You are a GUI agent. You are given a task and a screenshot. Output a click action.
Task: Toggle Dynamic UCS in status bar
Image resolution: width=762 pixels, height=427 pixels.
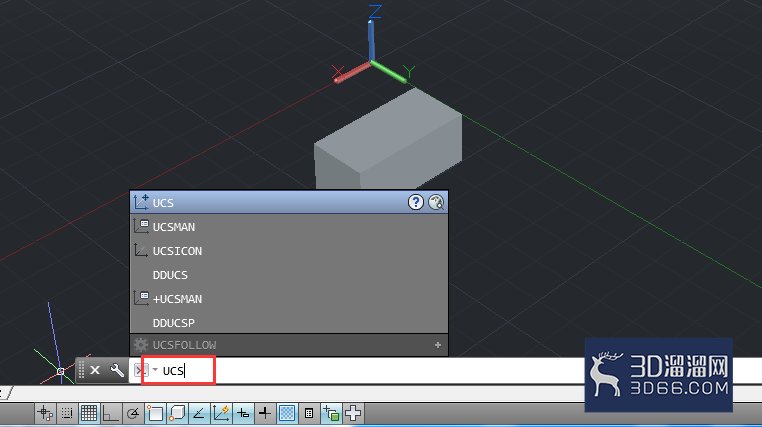(221, 413)
